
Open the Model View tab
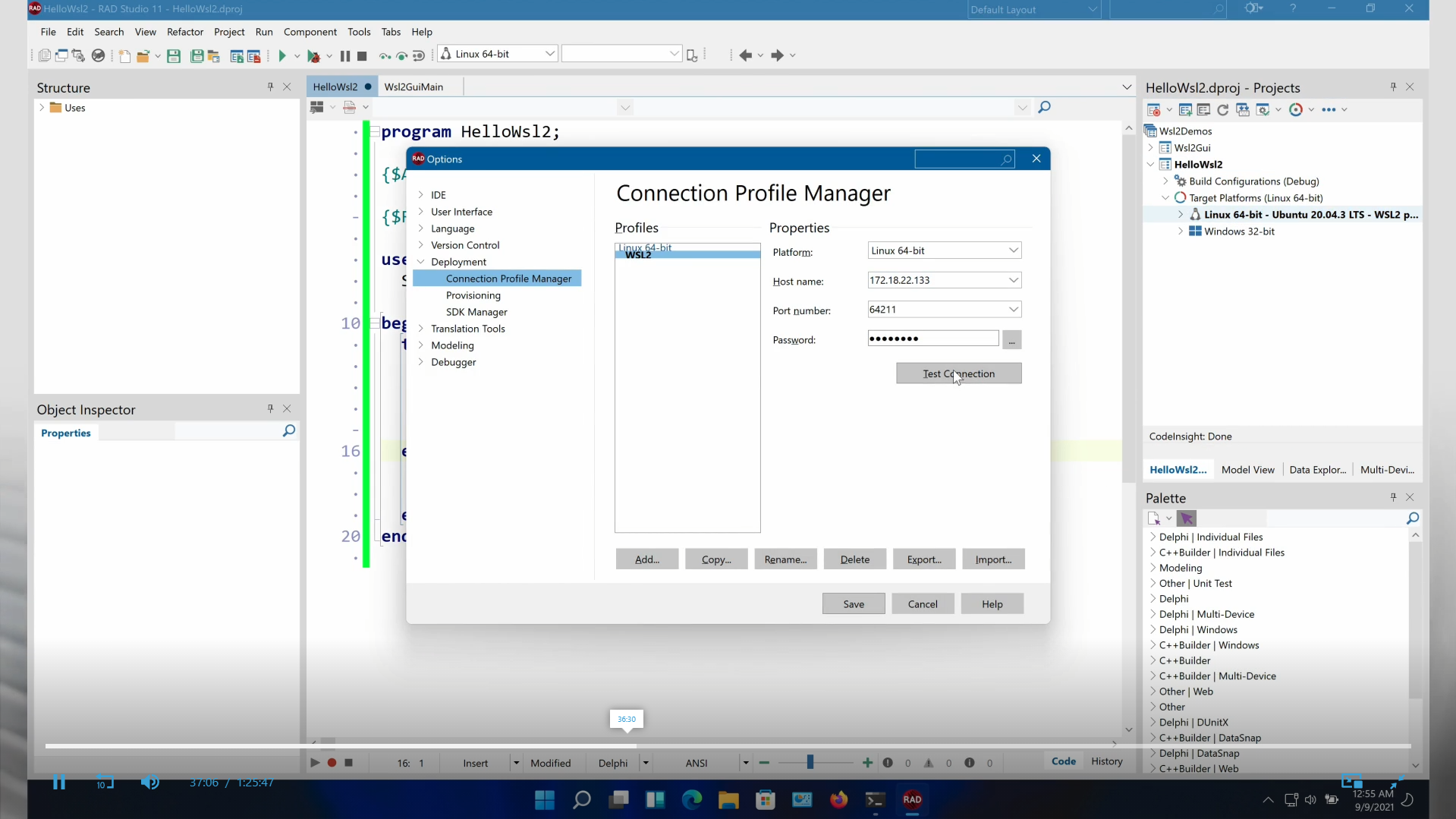pos(1247,470)
